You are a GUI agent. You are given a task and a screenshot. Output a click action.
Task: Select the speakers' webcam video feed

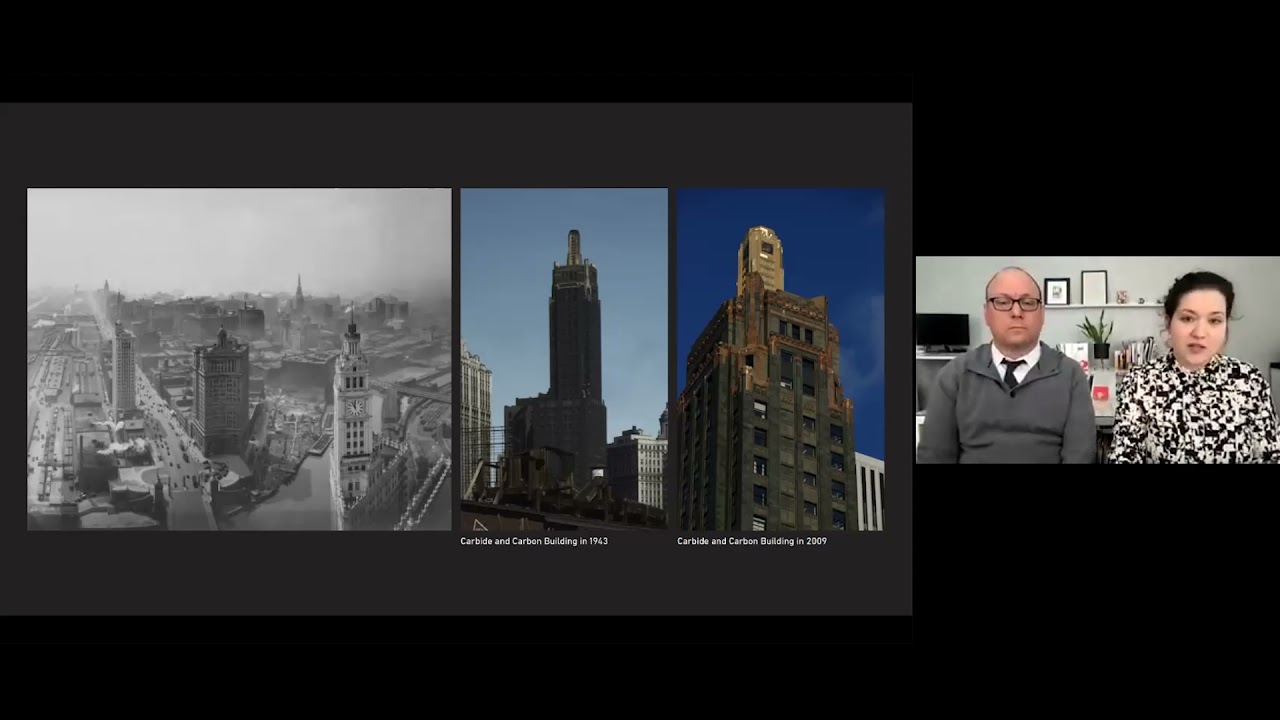(1098, 360)
